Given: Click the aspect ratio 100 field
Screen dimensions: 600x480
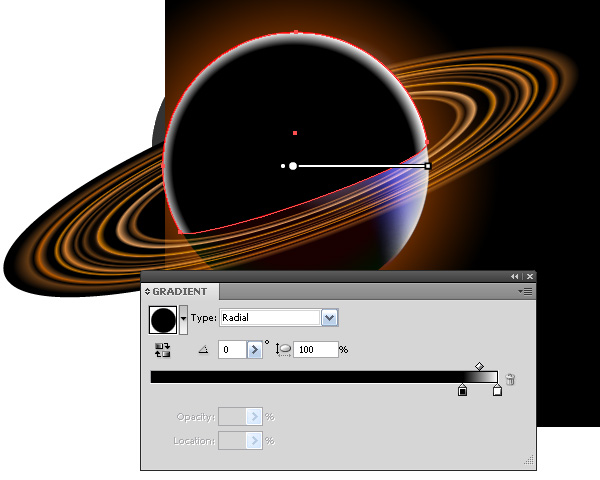Looking at the screenshot, I should click(x=316, y=349).
